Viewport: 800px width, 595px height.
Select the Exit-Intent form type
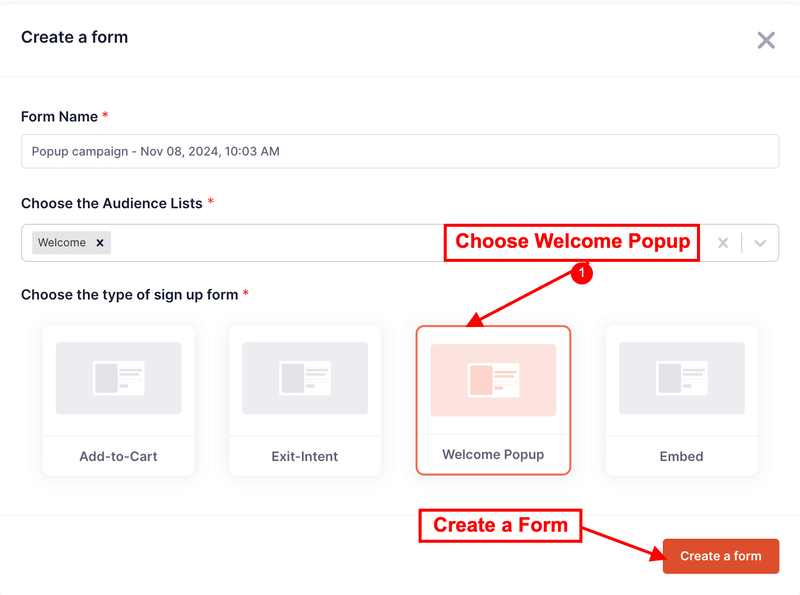[x=305, y=400]
